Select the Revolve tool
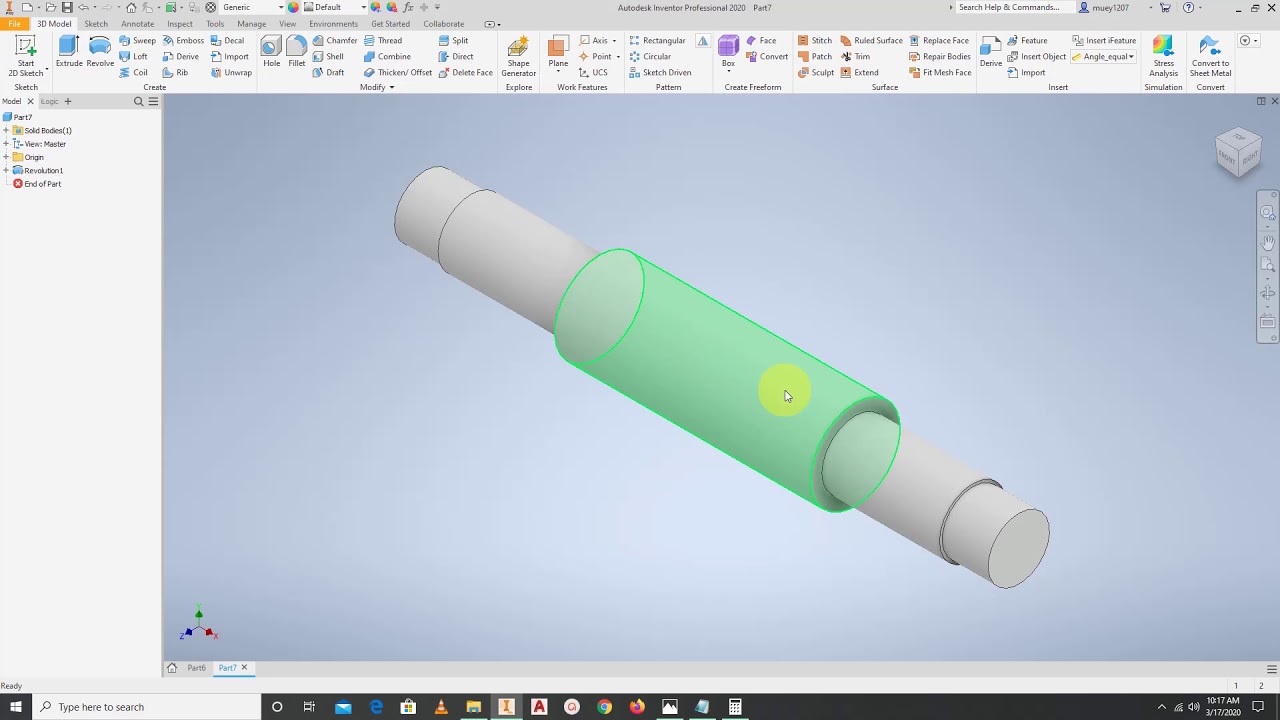The height and width of the screenshot is (720, 1280). coord(100,52)
